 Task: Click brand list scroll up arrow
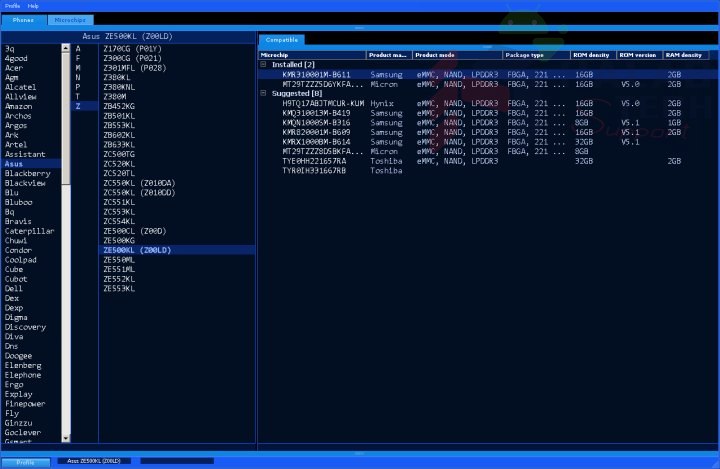pyautogui.click(x=66, y=48)
